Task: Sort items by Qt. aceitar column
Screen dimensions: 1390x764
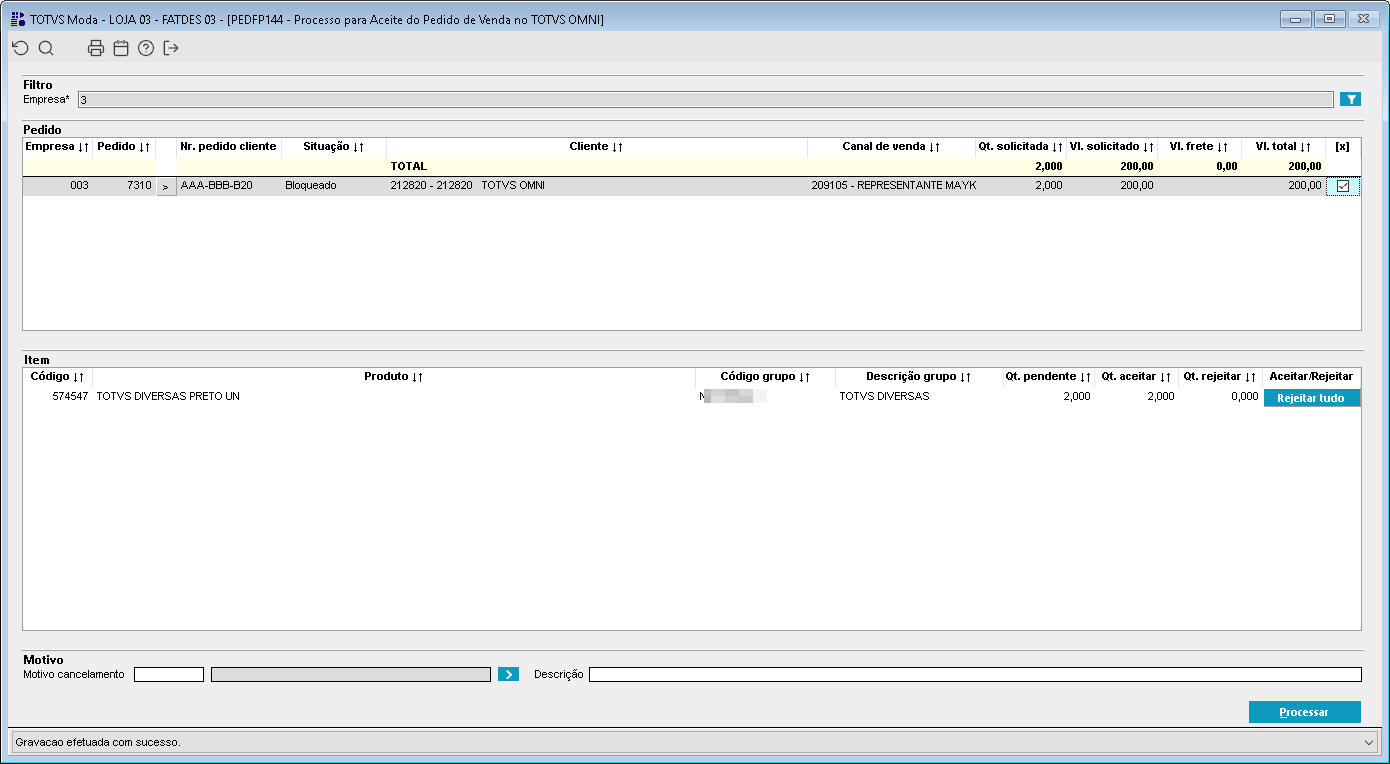Action: [1136, 377]
